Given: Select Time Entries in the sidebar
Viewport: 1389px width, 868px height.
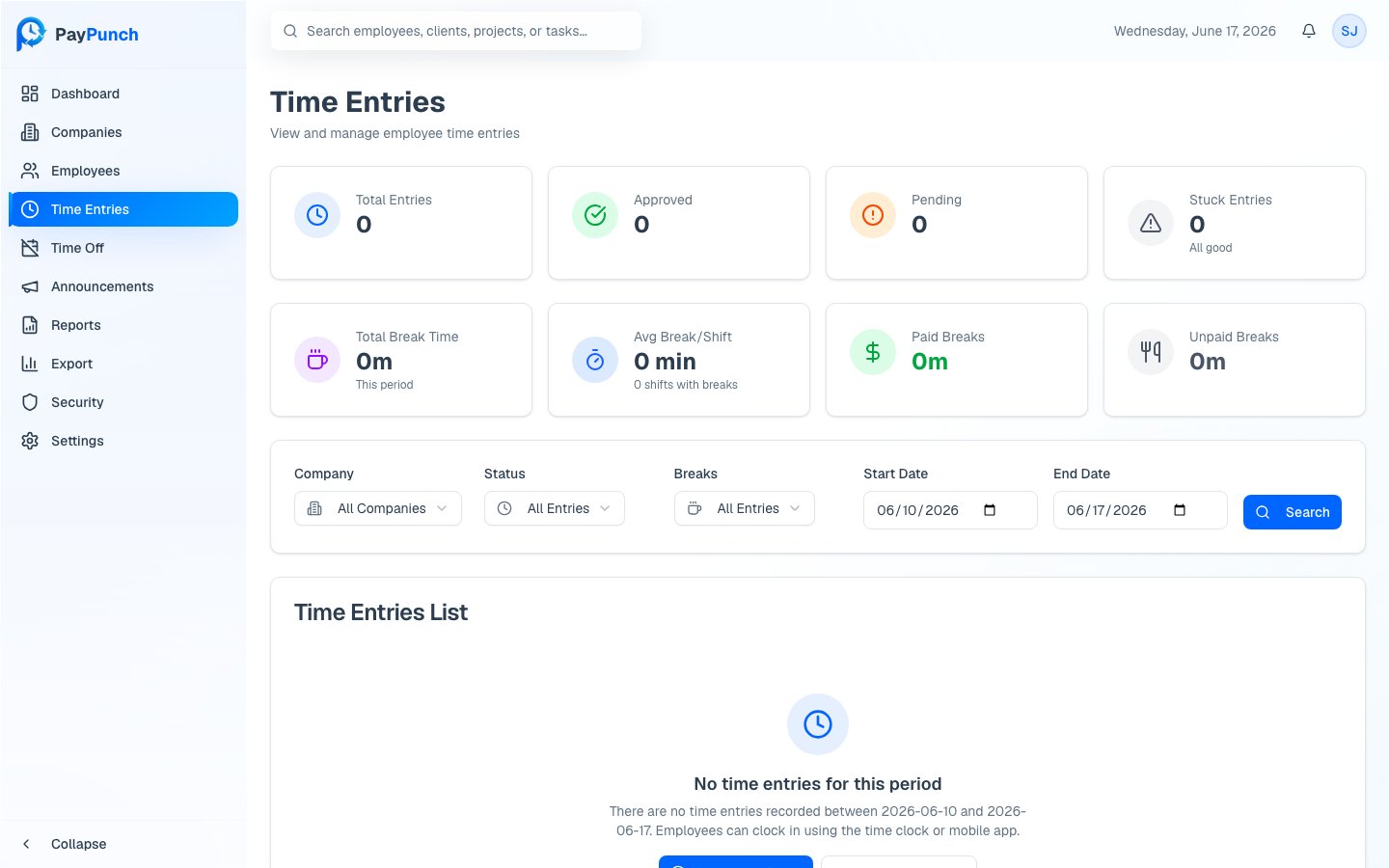Looking at the screenshot, I should (123, 209).
